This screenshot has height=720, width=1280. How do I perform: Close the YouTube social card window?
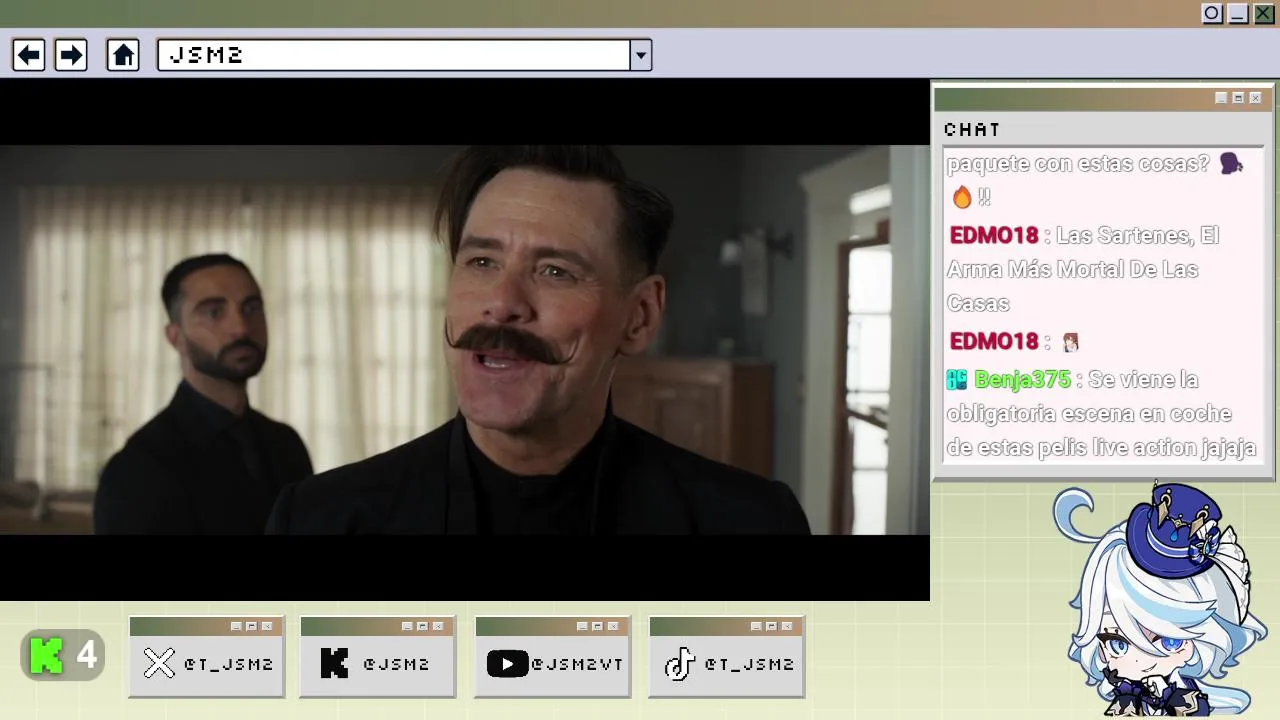pos(613,626)
